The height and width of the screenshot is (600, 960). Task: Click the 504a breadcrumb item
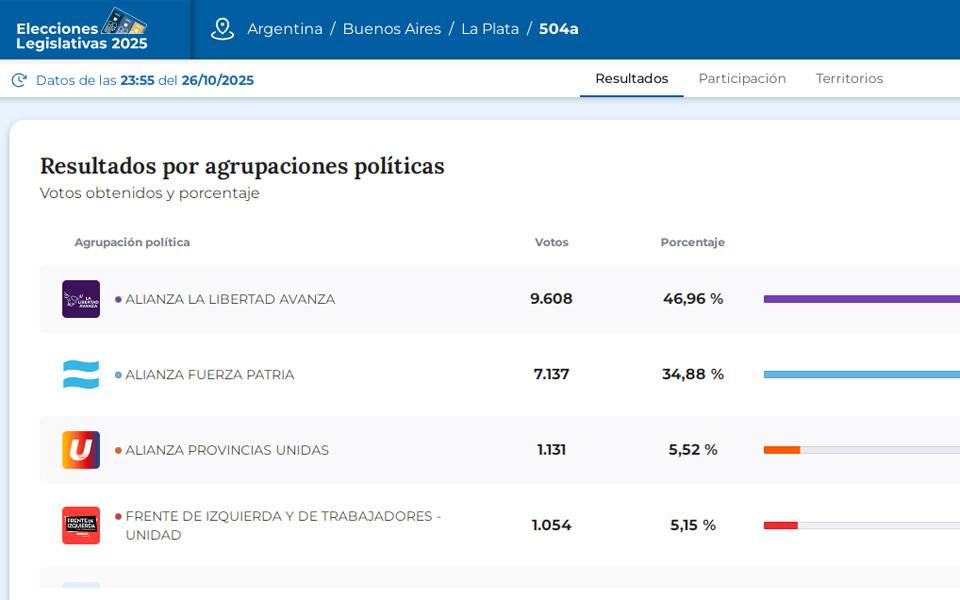[x=559, y=29]
